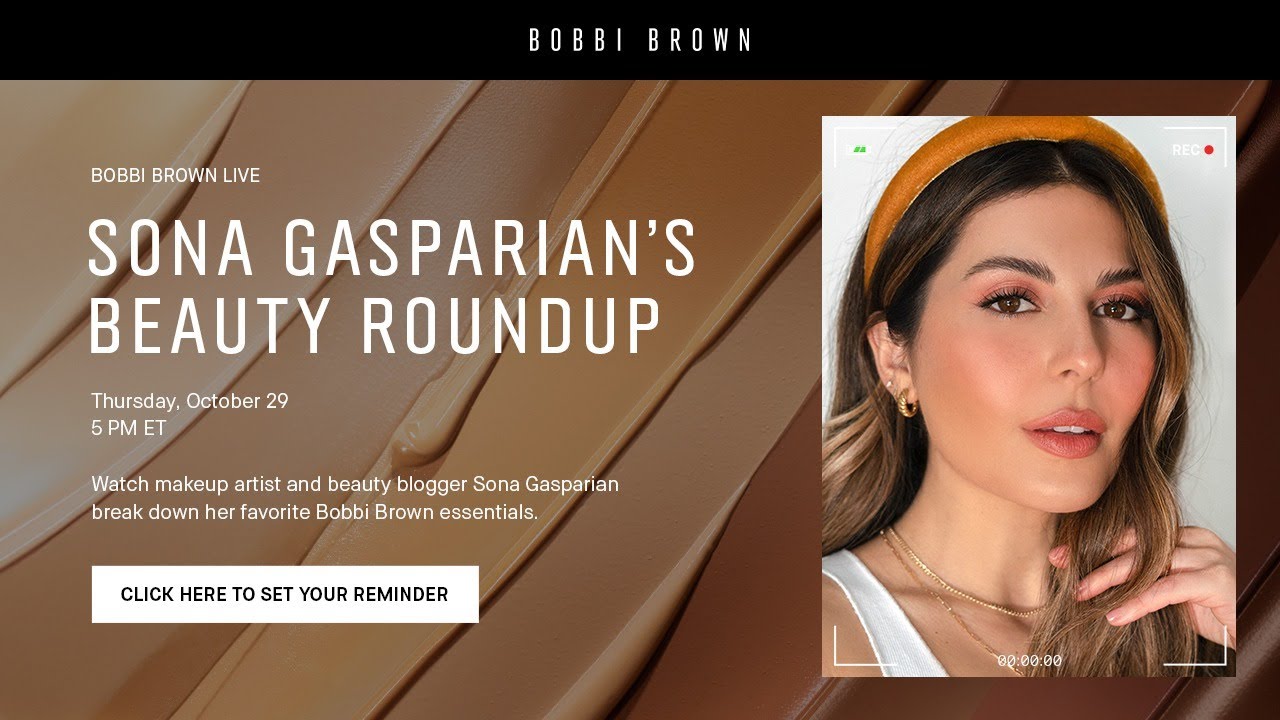Click the Beauty Roundup headline line
Viewport: 1280px width, 720px height.
point(375,326)
